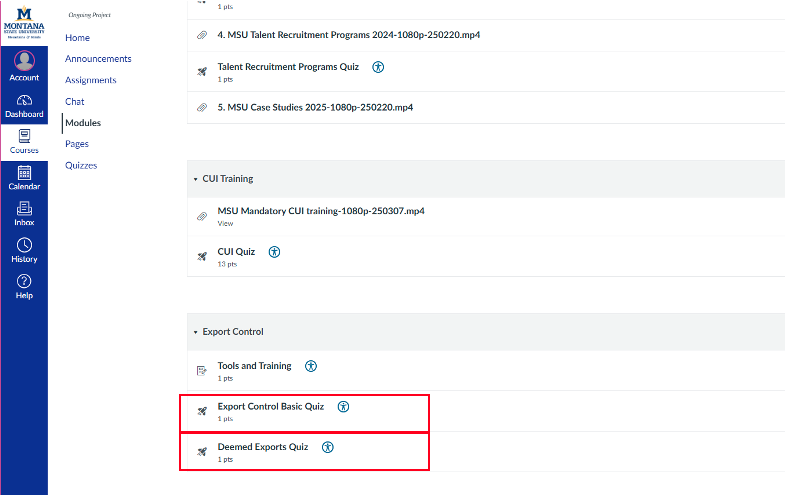
Task: Collapse the CUI Training module
Action: [196, 179]
